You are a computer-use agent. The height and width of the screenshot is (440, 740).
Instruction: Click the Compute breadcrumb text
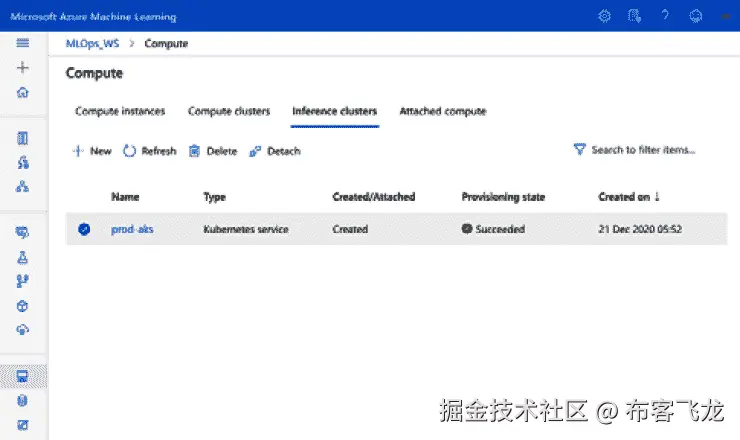coord(166,43)
